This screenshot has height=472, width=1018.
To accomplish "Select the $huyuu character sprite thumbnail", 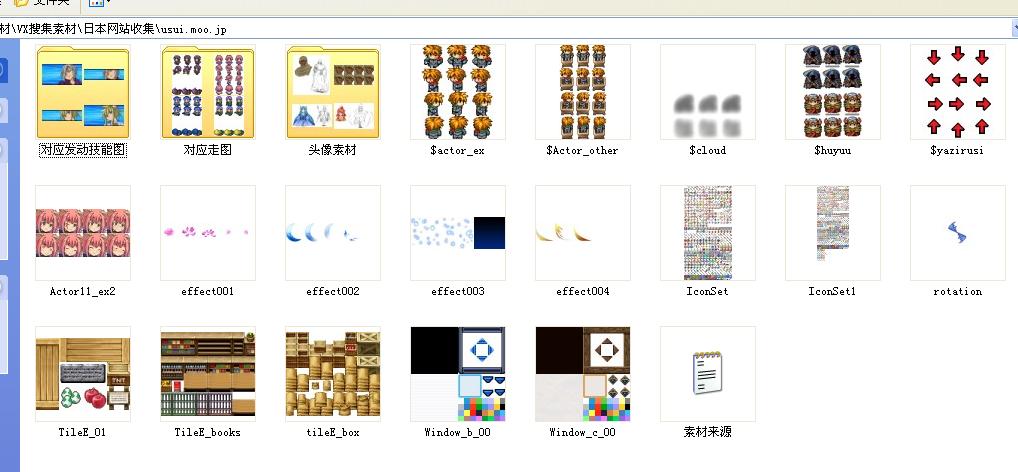I will click(x=832, y=92).
